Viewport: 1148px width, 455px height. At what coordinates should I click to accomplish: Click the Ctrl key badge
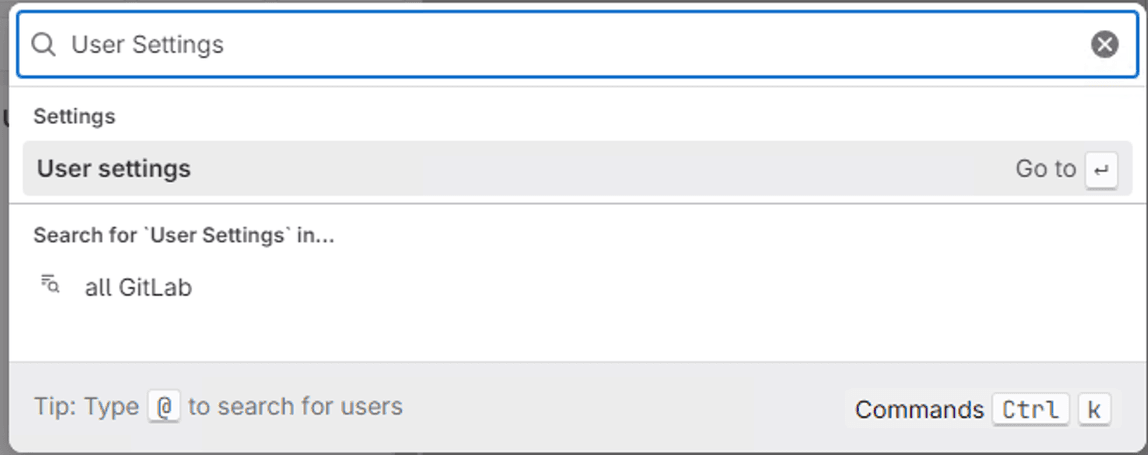point(1030,410)
